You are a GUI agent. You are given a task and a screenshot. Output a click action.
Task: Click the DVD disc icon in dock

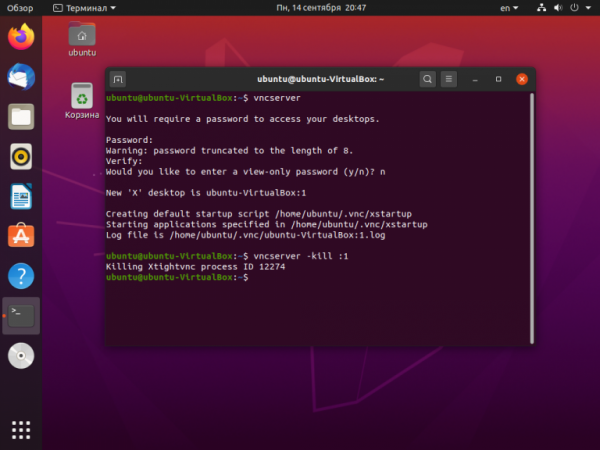coord(21,355)
